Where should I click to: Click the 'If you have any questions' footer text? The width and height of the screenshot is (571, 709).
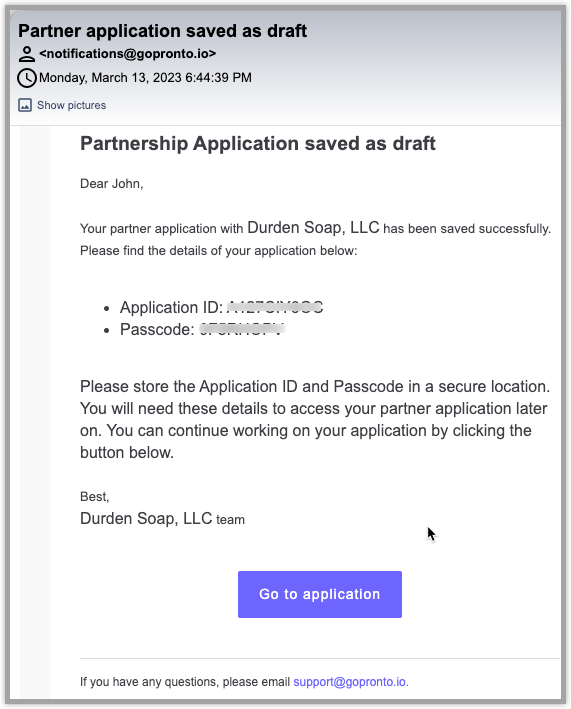click(185, 681)
